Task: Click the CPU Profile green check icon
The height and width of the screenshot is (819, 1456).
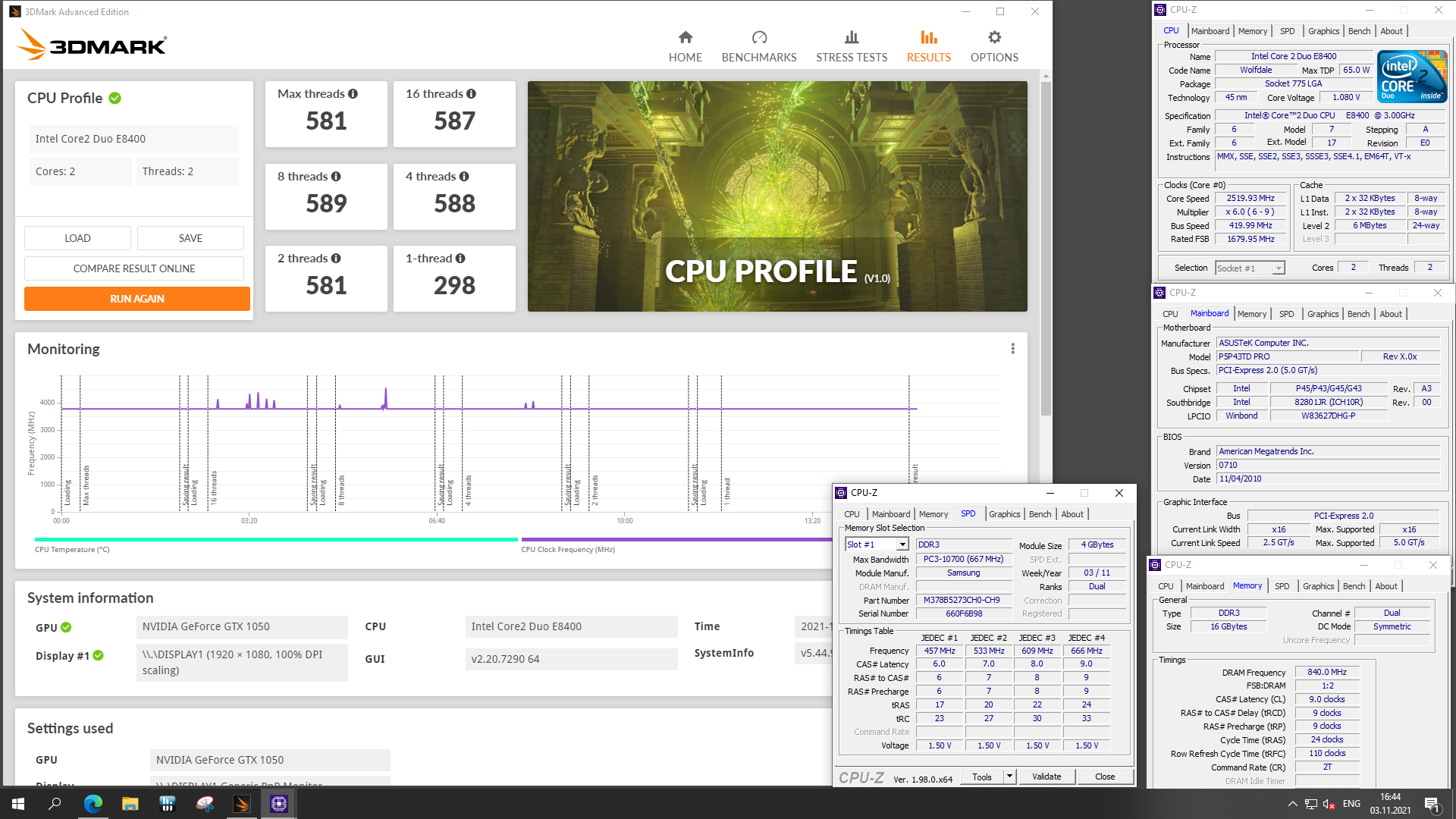Action: 115,98
